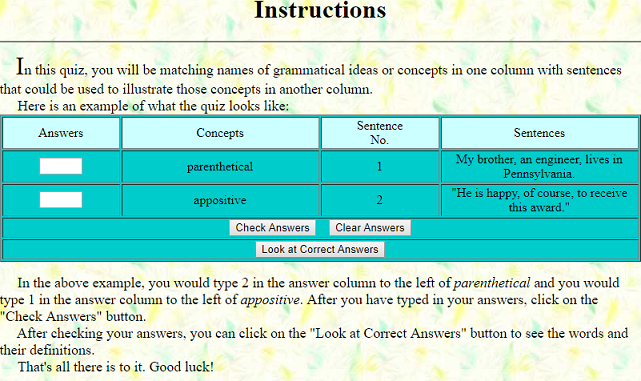Click the Sentences column header
The image size is (641, 381).
[539, 133]
